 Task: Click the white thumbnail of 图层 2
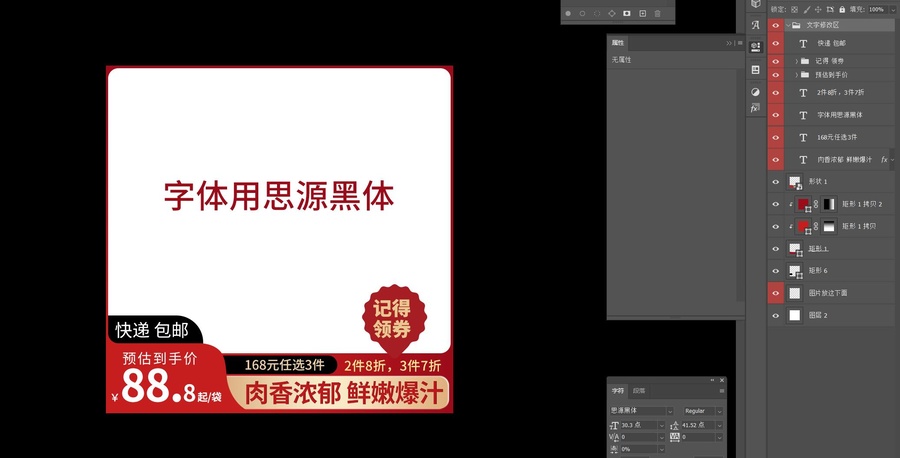click(x=794, y=315)
